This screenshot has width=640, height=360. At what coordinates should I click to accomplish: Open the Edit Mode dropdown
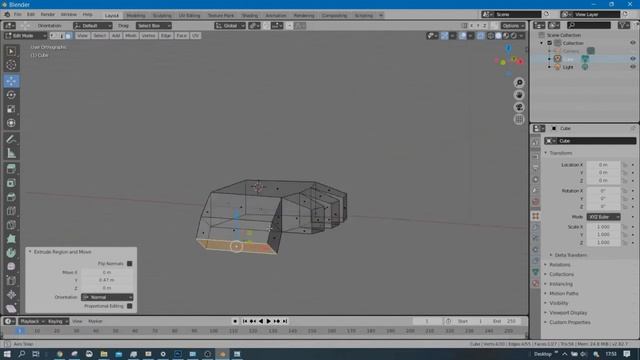[x=25, y=36]
